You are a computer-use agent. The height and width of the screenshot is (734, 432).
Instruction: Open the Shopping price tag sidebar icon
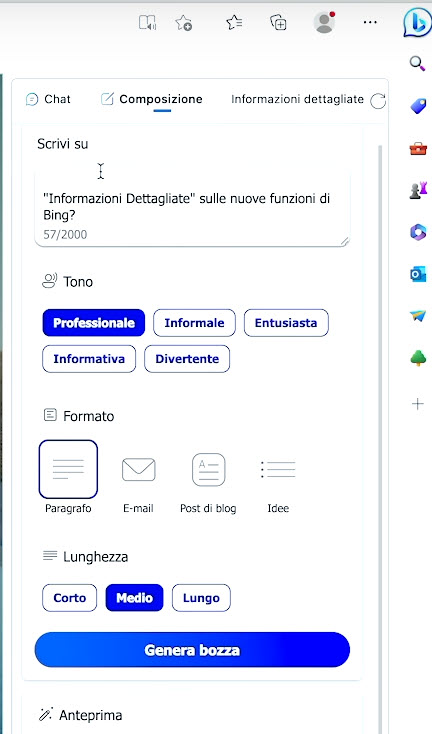click(x=418, y=106)
